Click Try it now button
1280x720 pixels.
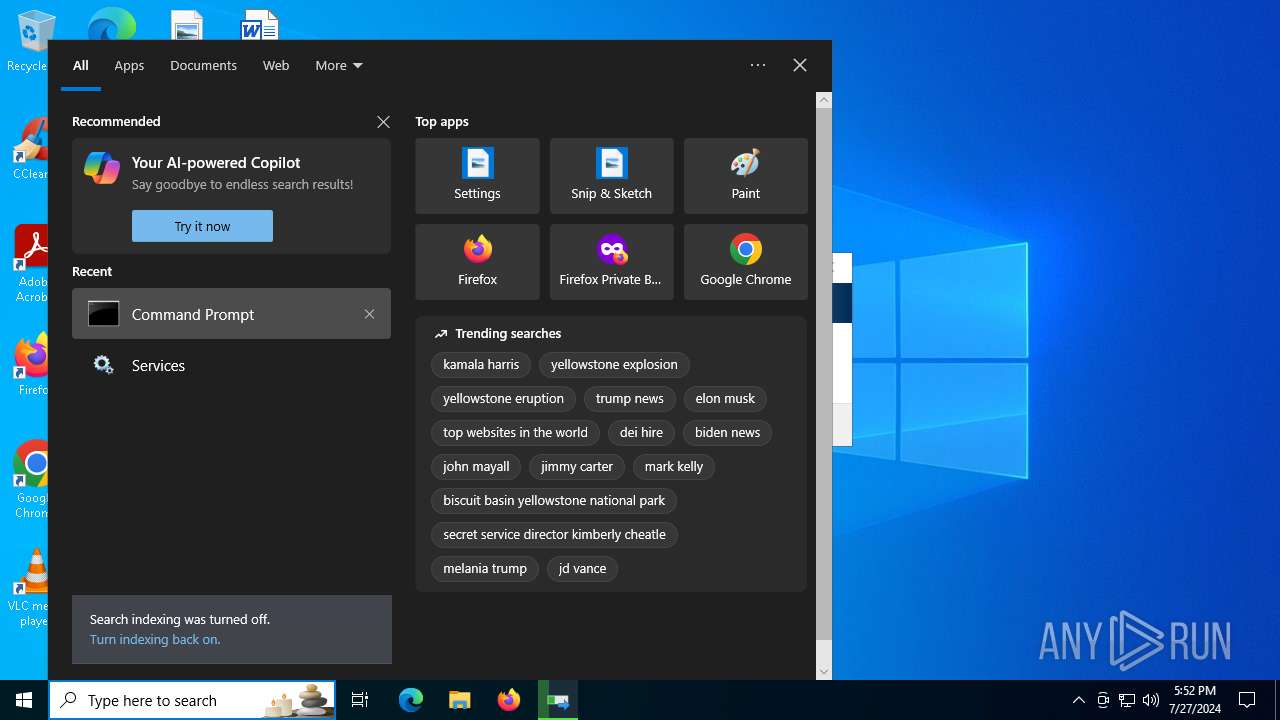(x=202, y=226)
